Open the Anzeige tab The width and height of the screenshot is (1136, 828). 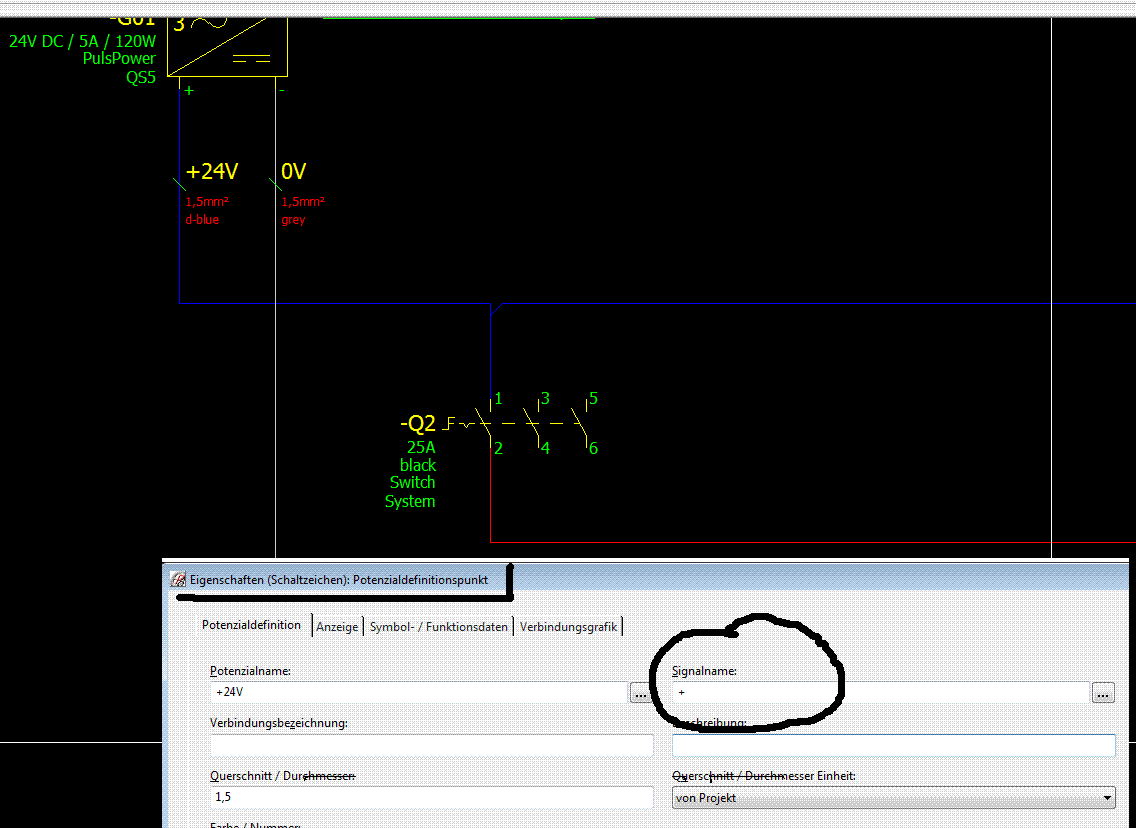pyautogui.click(x=337, y=627)
